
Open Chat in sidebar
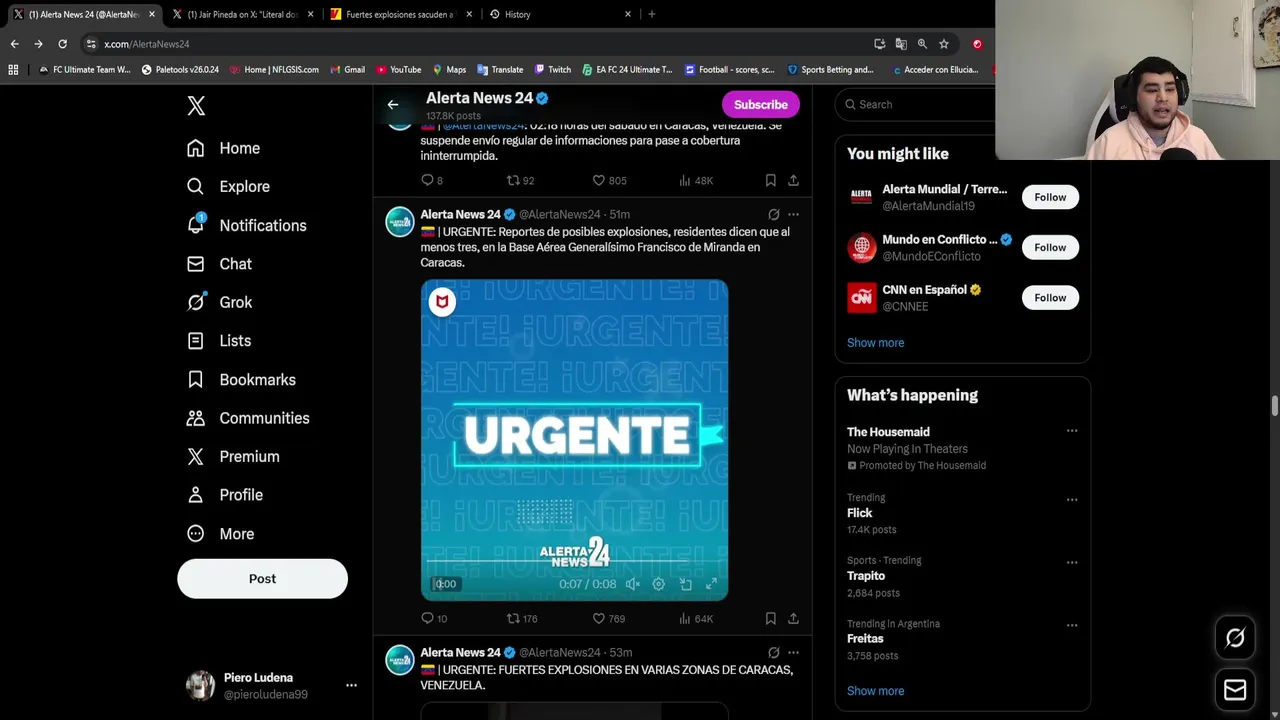pos(220,264)
